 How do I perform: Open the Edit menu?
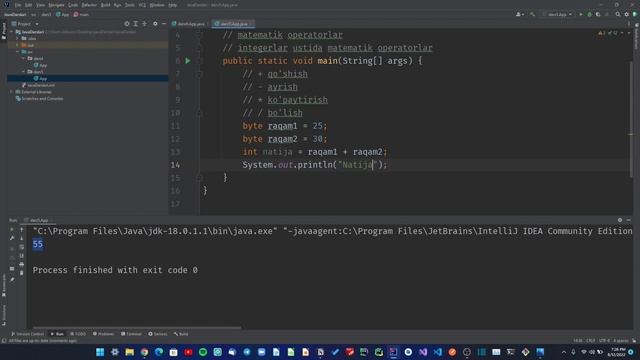pos(29,5)
